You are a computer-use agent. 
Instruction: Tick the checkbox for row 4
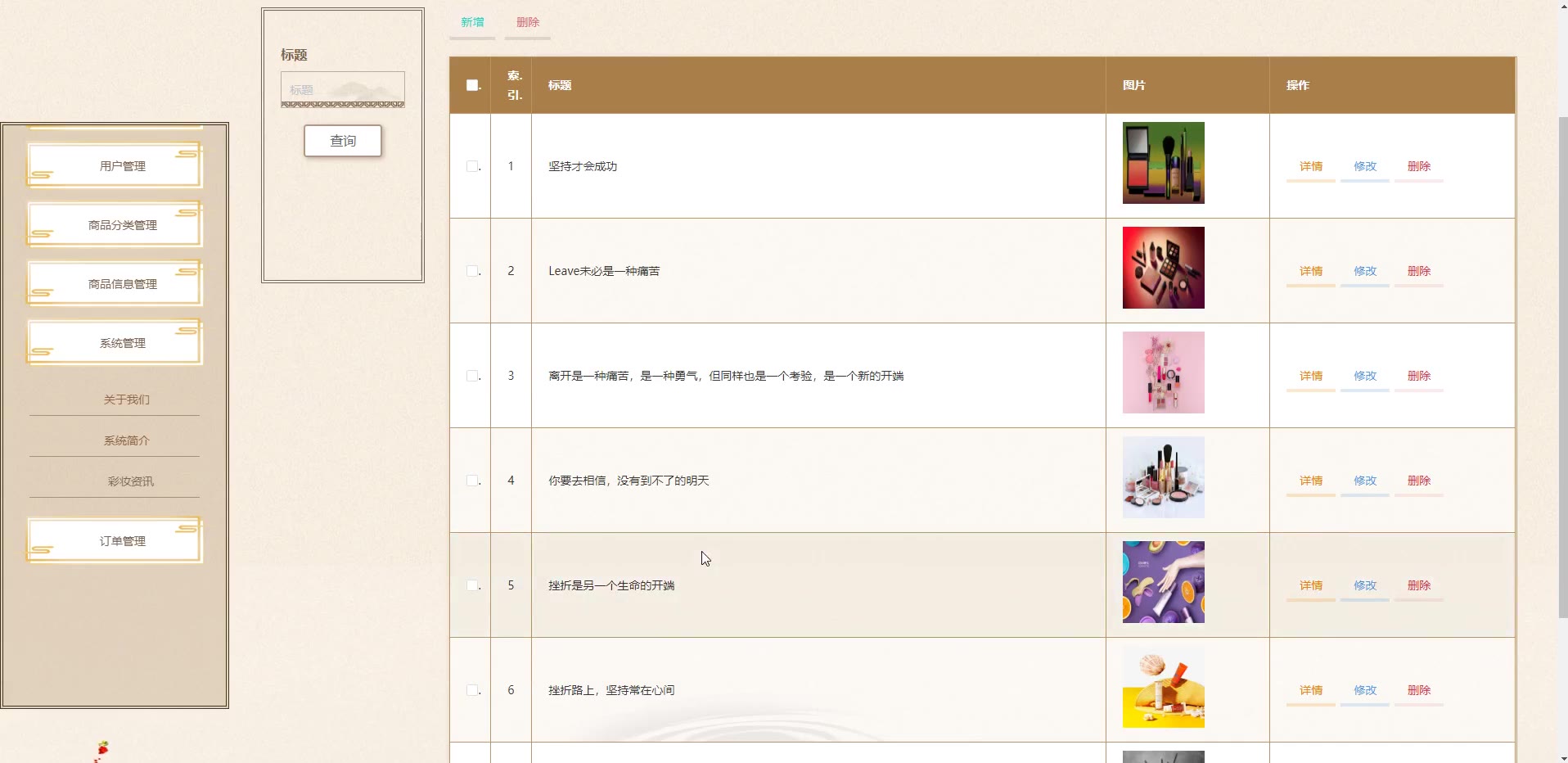(472, 481)
